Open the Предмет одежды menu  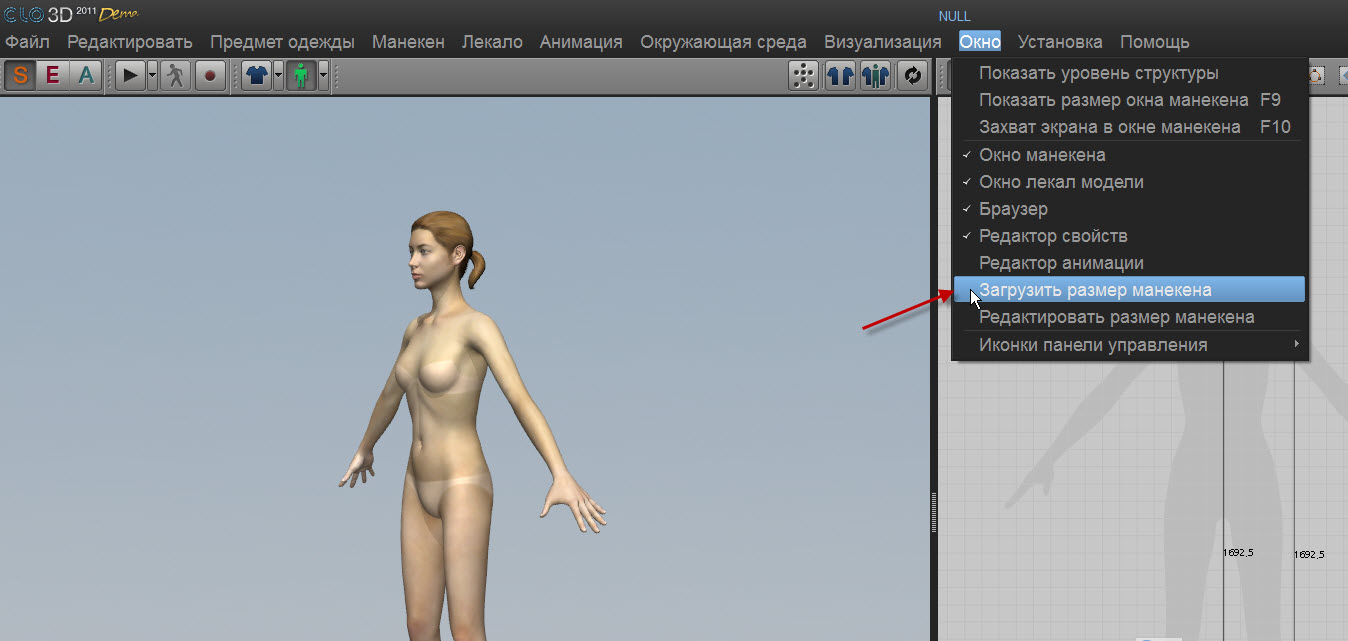pos(282,42)
